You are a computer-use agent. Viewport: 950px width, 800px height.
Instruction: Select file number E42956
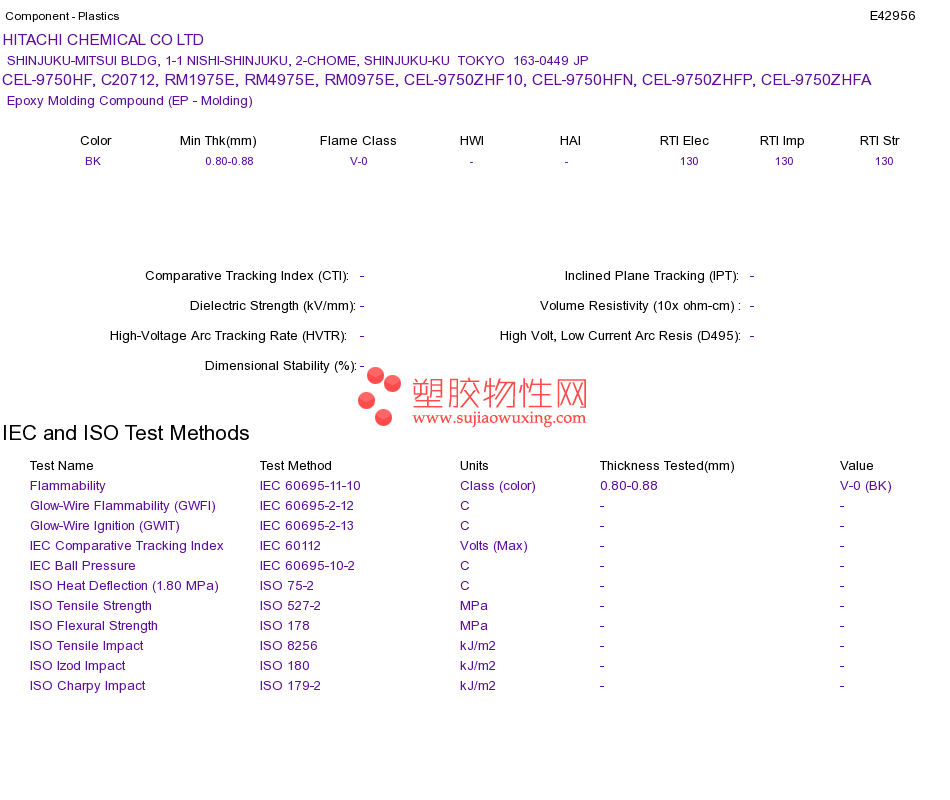[x=892, y=16]
